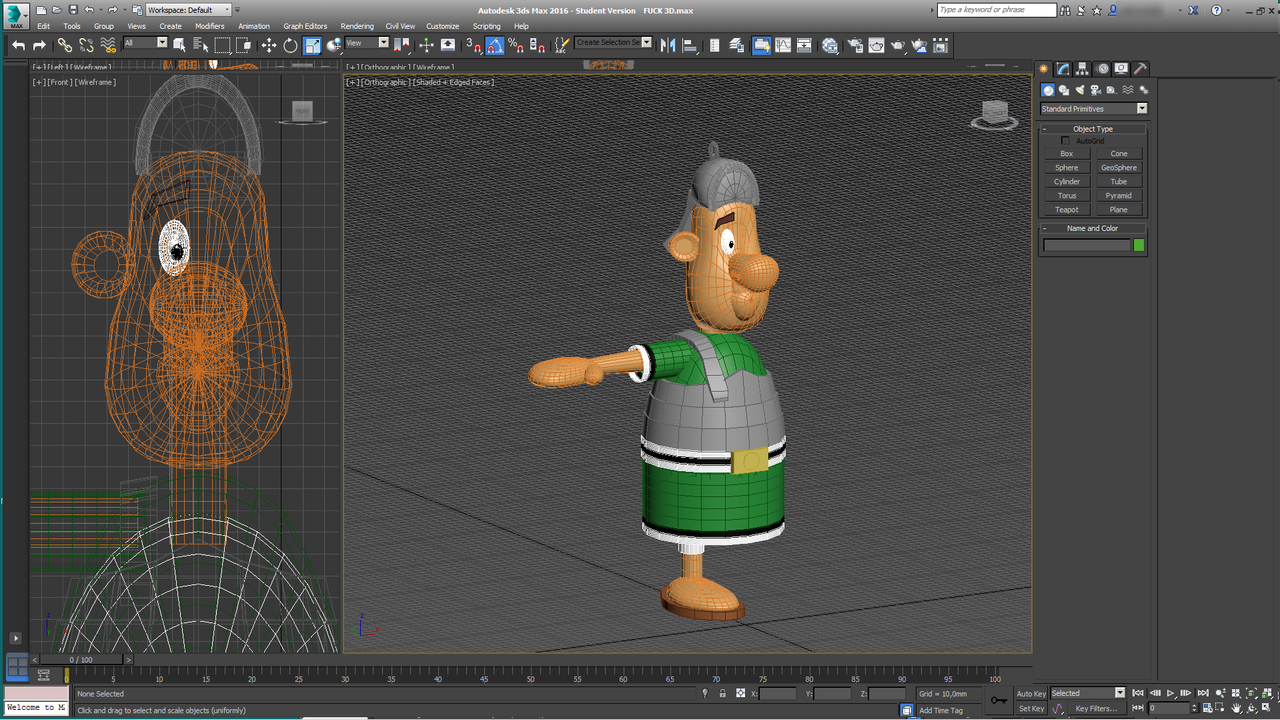The width and height of the screenshot is (1280, 720).
Task: Open the Curve Editor icon
Action: (783, 45)
